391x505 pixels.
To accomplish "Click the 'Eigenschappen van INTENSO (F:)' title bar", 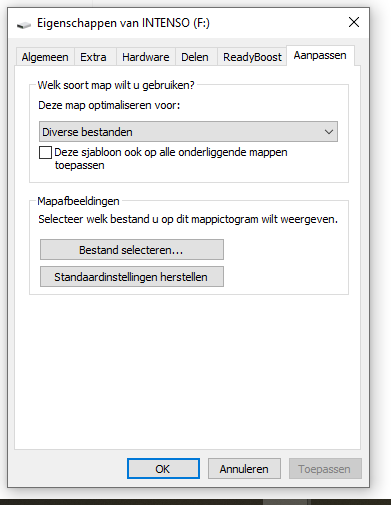I will point(123,23).
